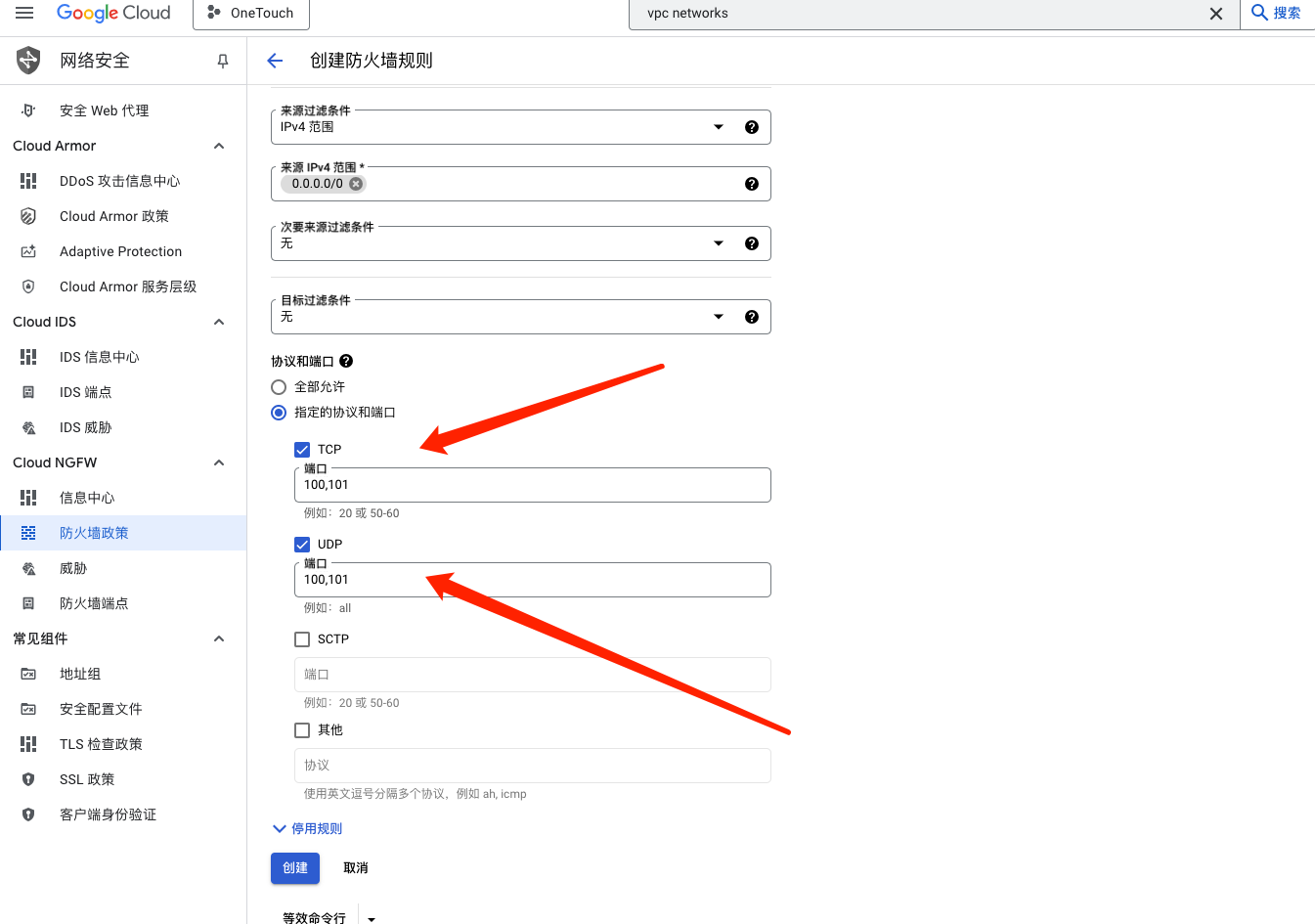Enable the SCTP protocol checkbox
1315x924 pixels.
[302, 639]
